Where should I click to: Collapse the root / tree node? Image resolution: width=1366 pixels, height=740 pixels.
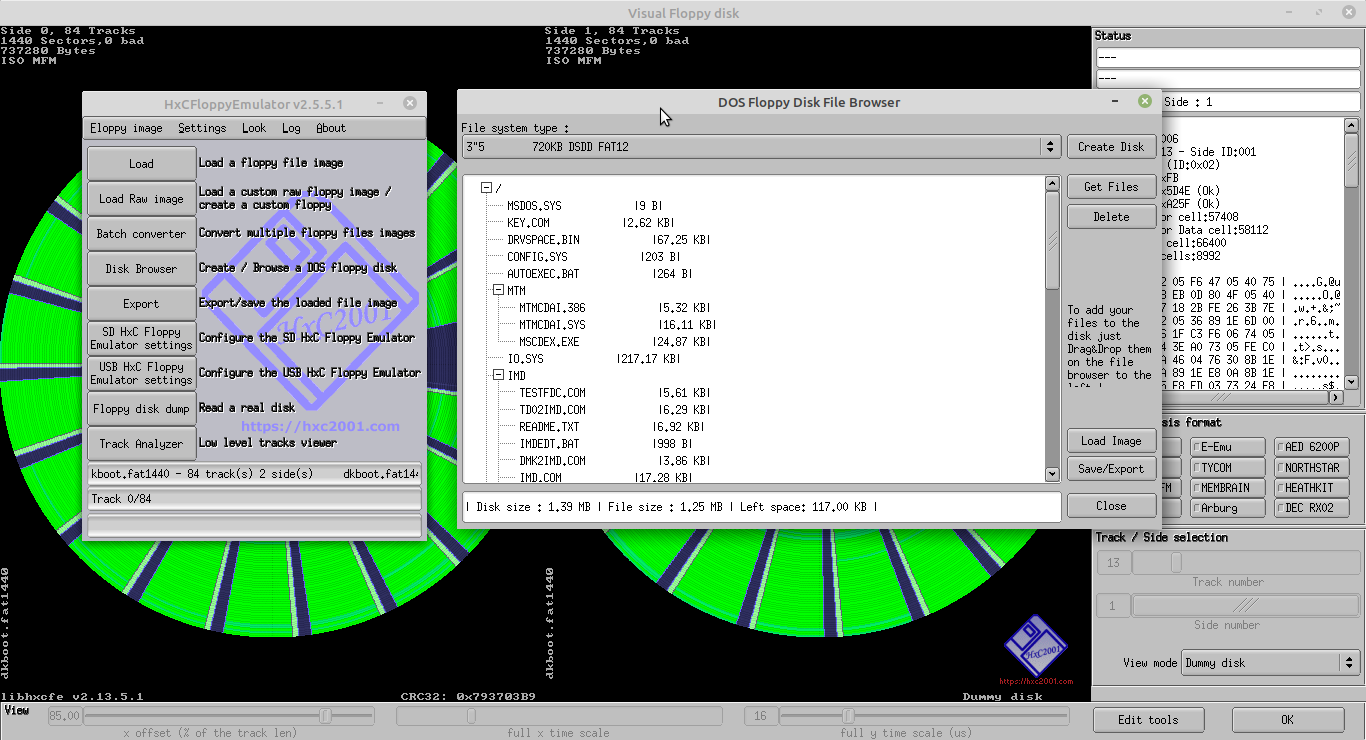point(487,188)
